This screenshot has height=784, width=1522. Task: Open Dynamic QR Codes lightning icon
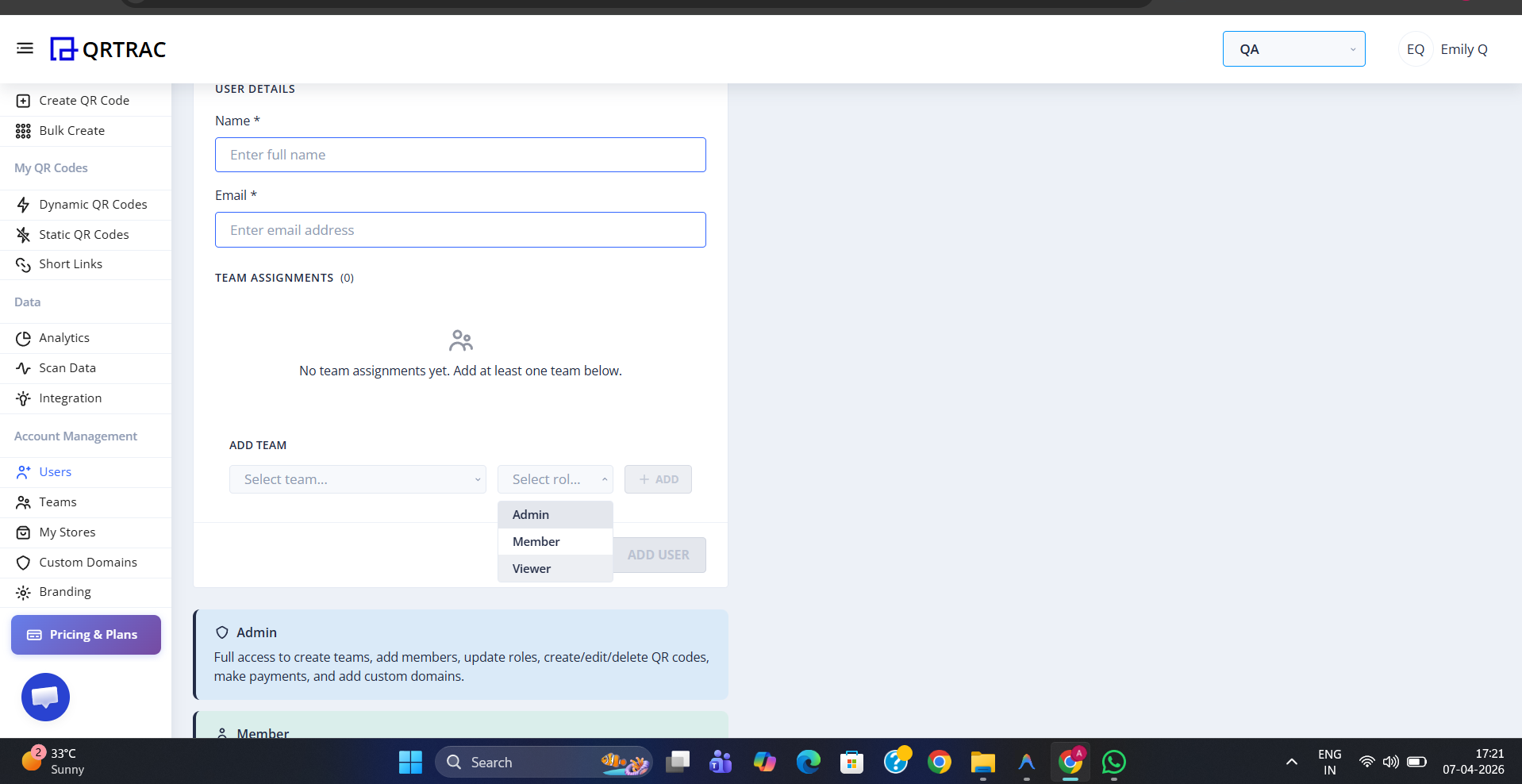click(x=23, y=204)
